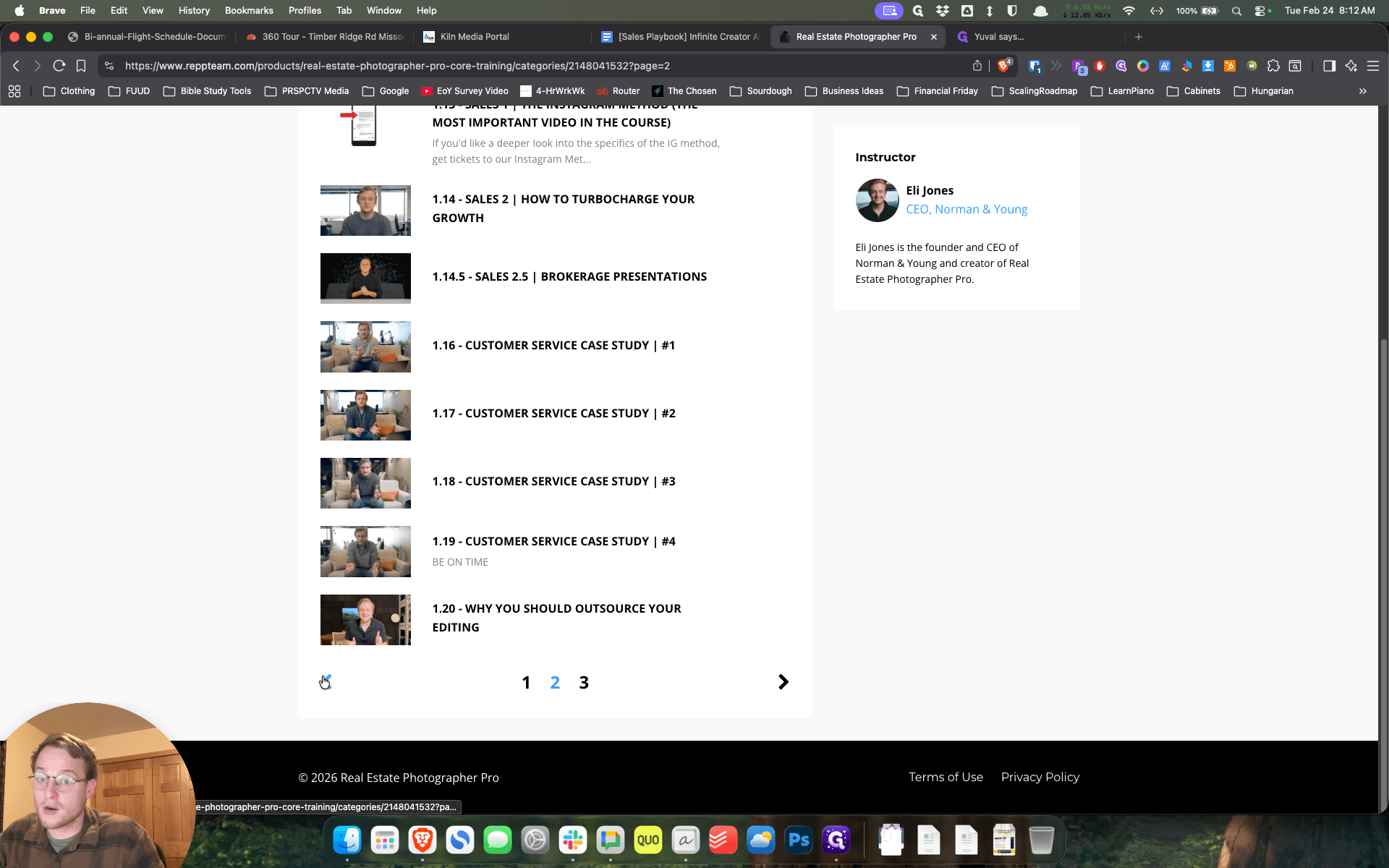Share the page via address bar share icon
Viewport: 1389px width, 868px height.
[977, 66]
